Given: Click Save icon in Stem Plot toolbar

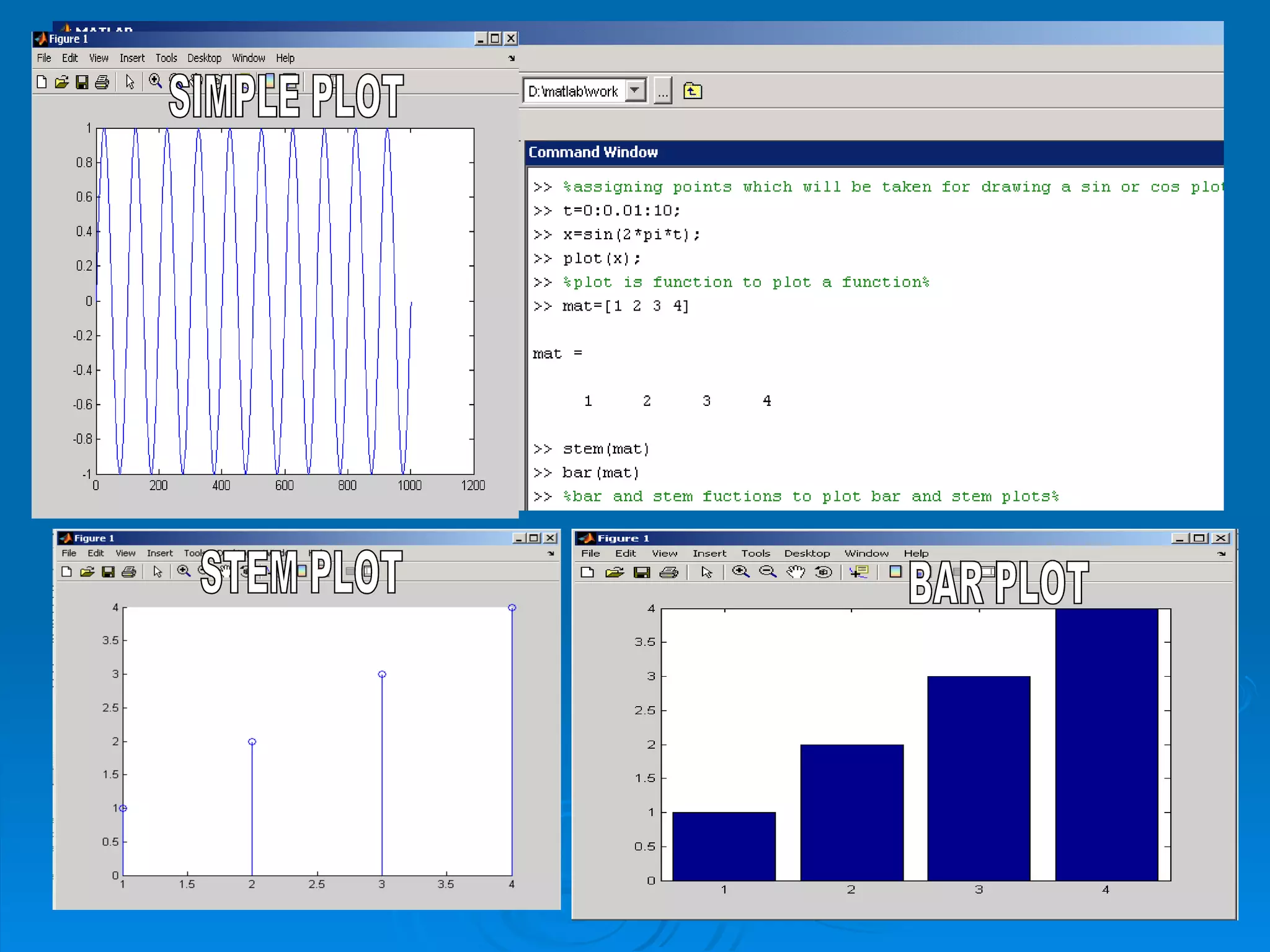Looking at the screenshot, I should tap(108, 571).
